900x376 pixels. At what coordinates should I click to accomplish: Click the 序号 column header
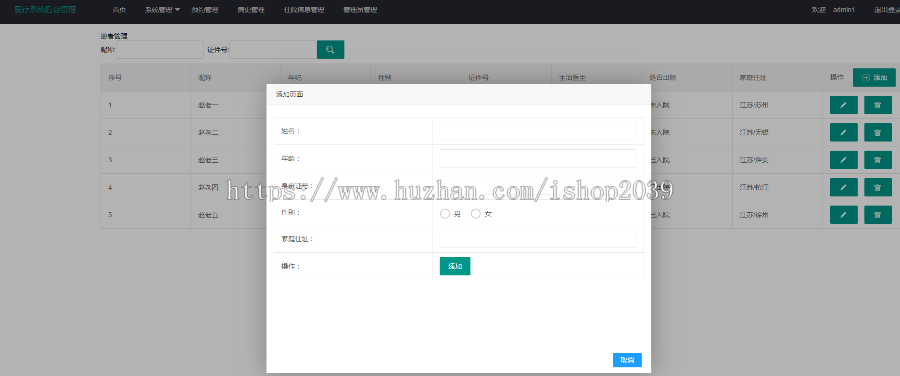(x=114, y=77)
